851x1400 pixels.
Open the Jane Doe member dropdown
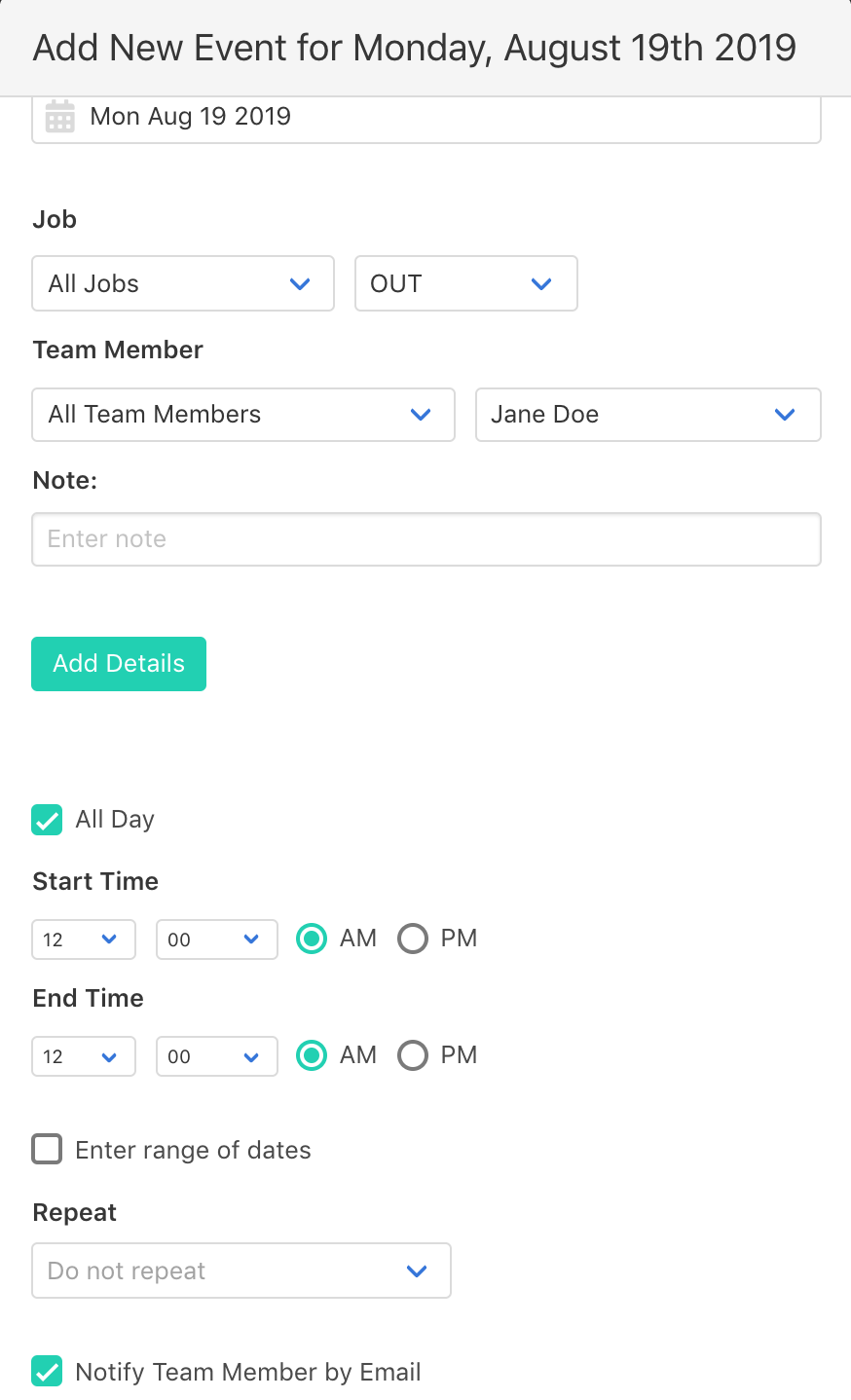[x=647, y=415]
